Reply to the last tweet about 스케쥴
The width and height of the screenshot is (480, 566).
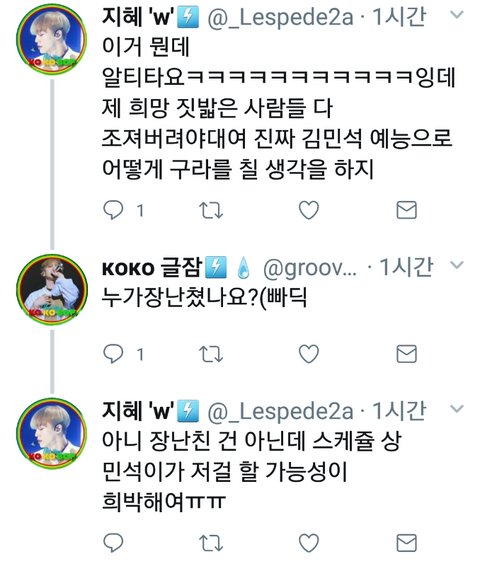(113, 543)
